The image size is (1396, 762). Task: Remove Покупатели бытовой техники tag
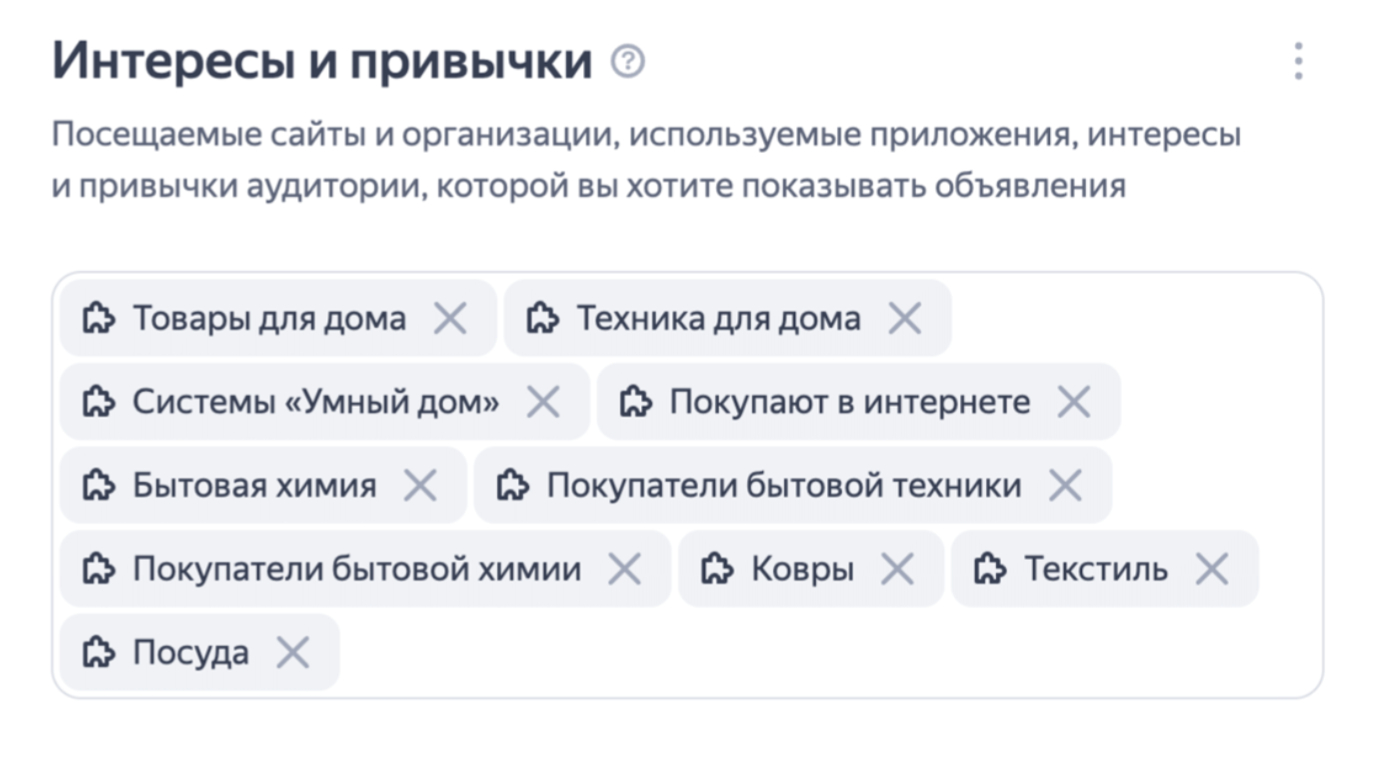pyautogui.click(x=1065, y=486)
